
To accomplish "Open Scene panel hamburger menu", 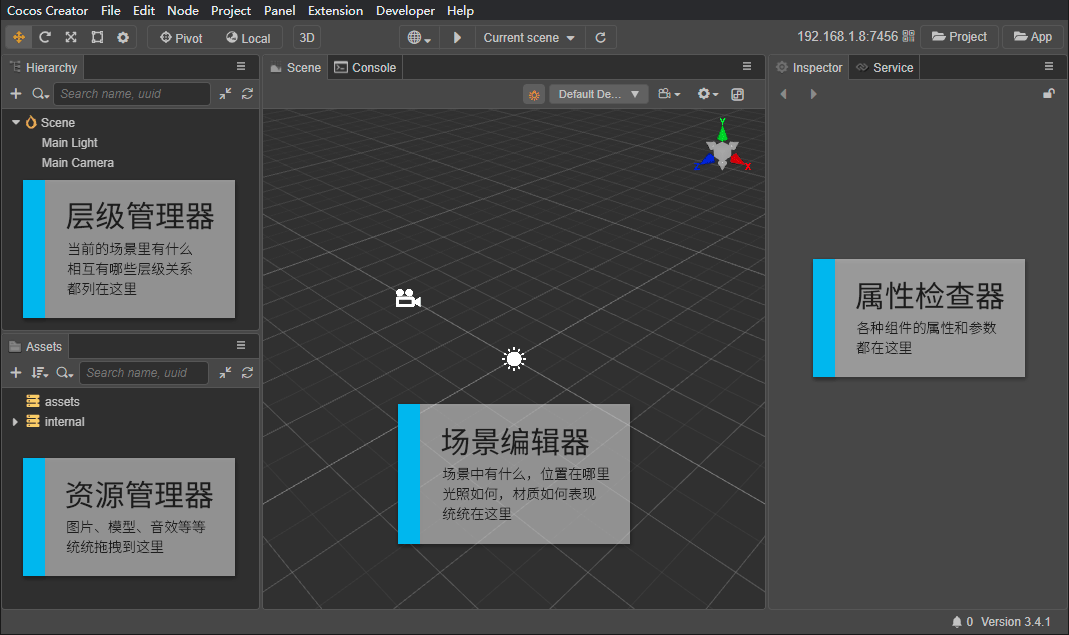I will point(747,66).
